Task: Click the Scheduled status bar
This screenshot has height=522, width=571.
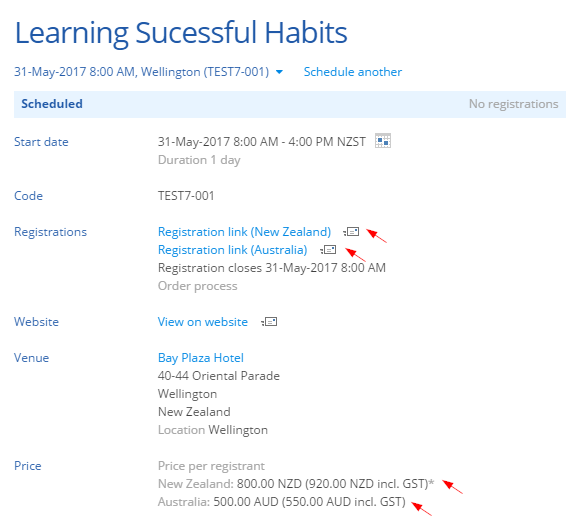Action: 290,104
